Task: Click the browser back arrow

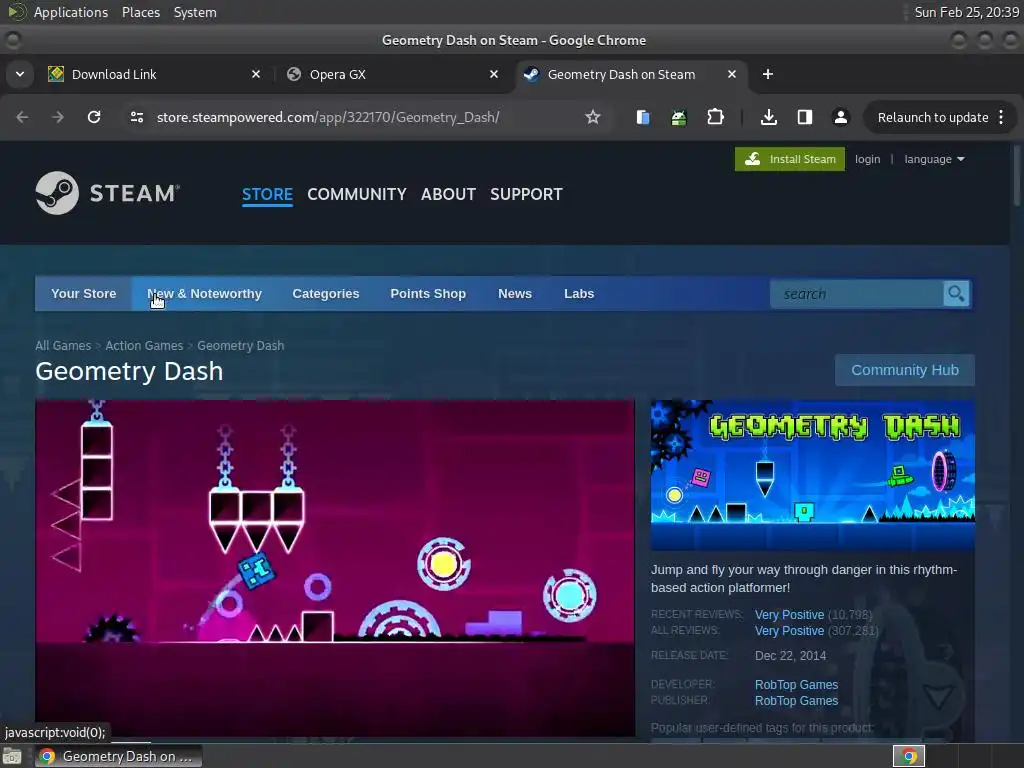Action: tap(22, 117)
